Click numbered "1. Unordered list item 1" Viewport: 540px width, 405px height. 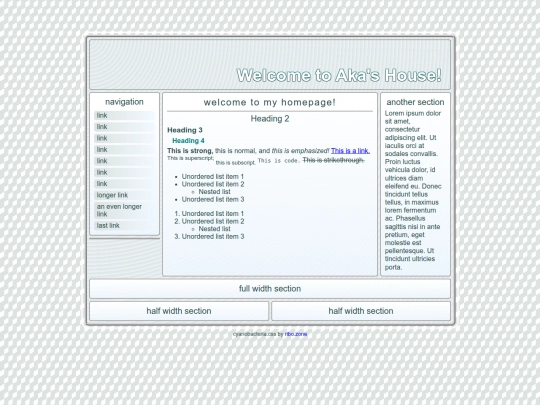(x=209, y=214)
